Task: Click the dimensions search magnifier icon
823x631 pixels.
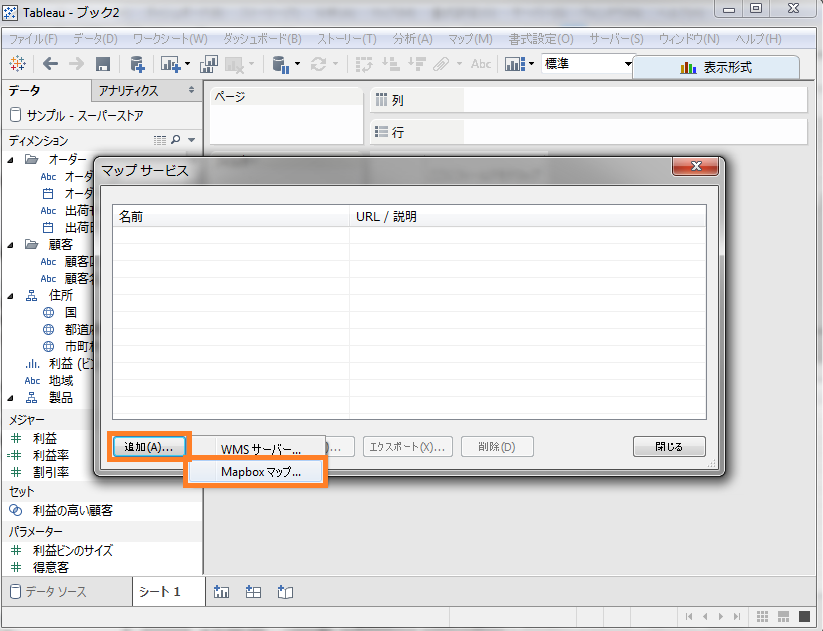Action: [x=176, y=140]
